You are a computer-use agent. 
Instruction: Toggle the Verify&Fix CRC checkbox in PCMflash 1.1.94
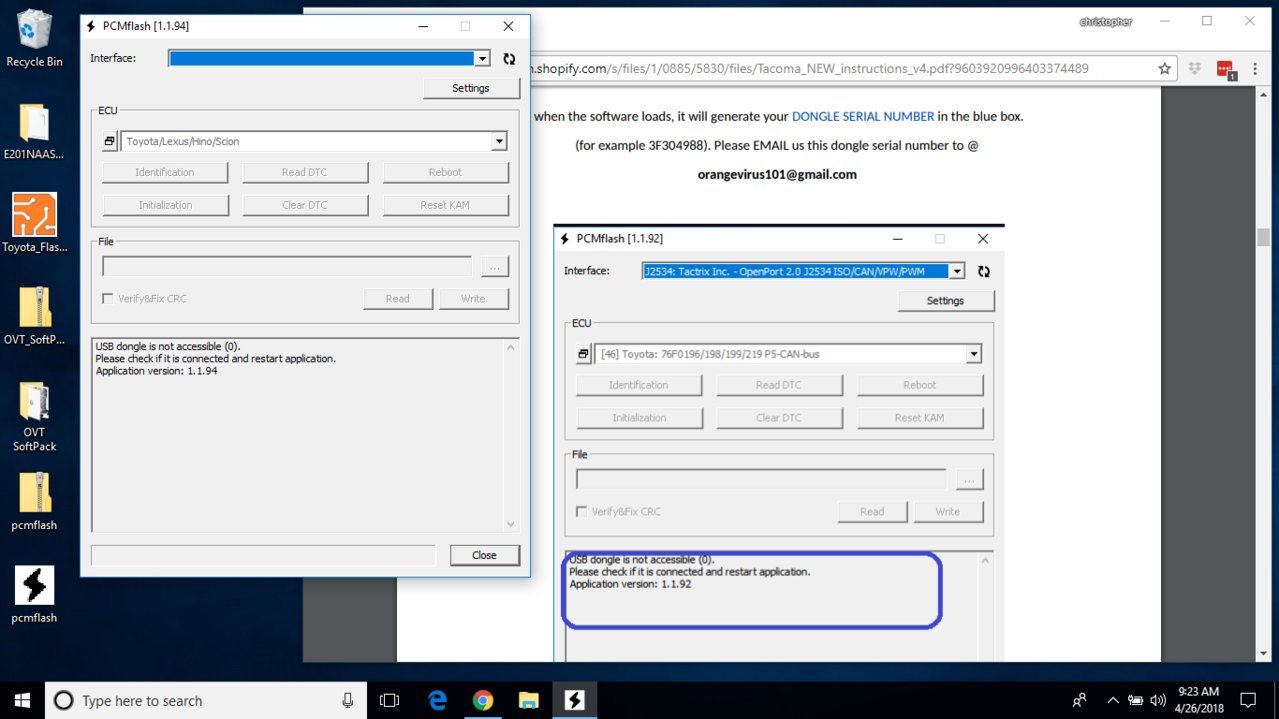pyautogui.click(x=108, y=299)
